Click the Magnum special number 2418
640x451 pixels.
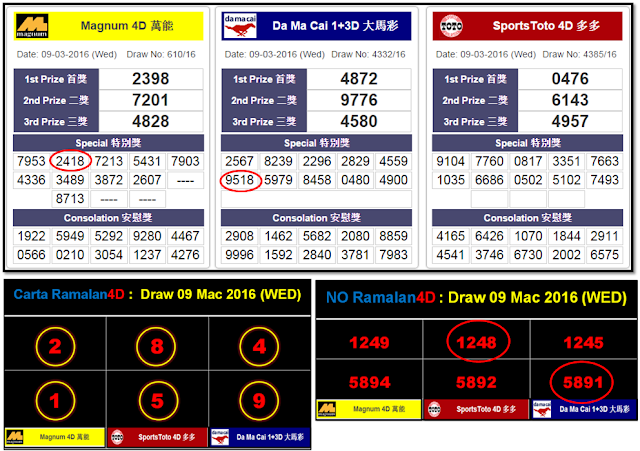[70, 161]
